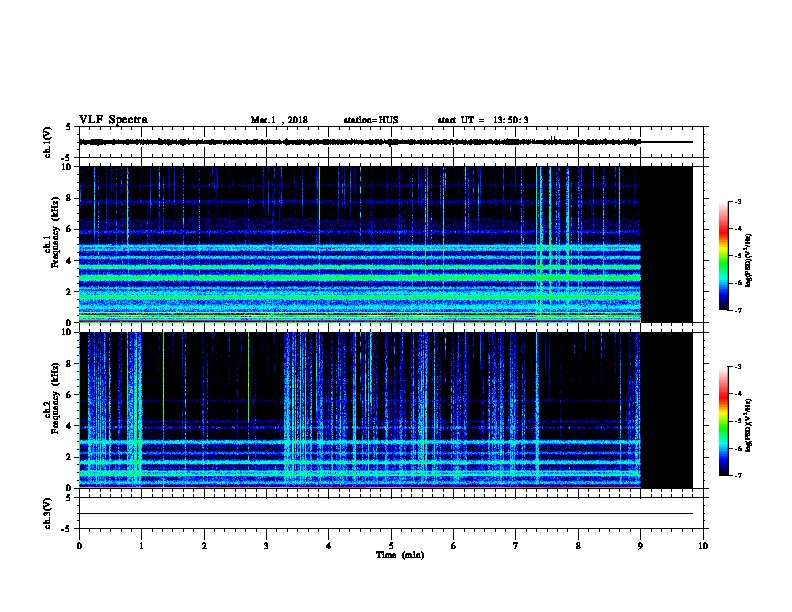Click the "7" tick on the time axis
Viewport: 792px width, 612px height.
tap(516, 546)
